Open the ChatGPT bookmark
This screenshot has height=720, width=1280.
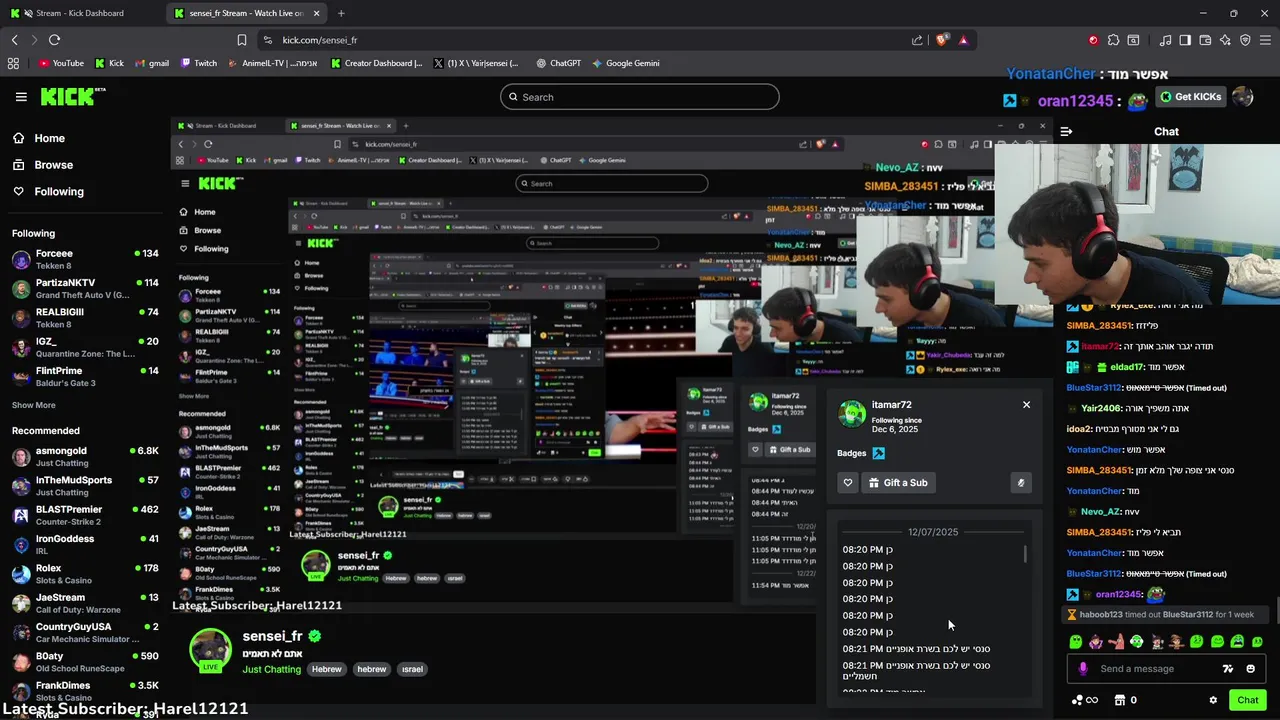558,63
